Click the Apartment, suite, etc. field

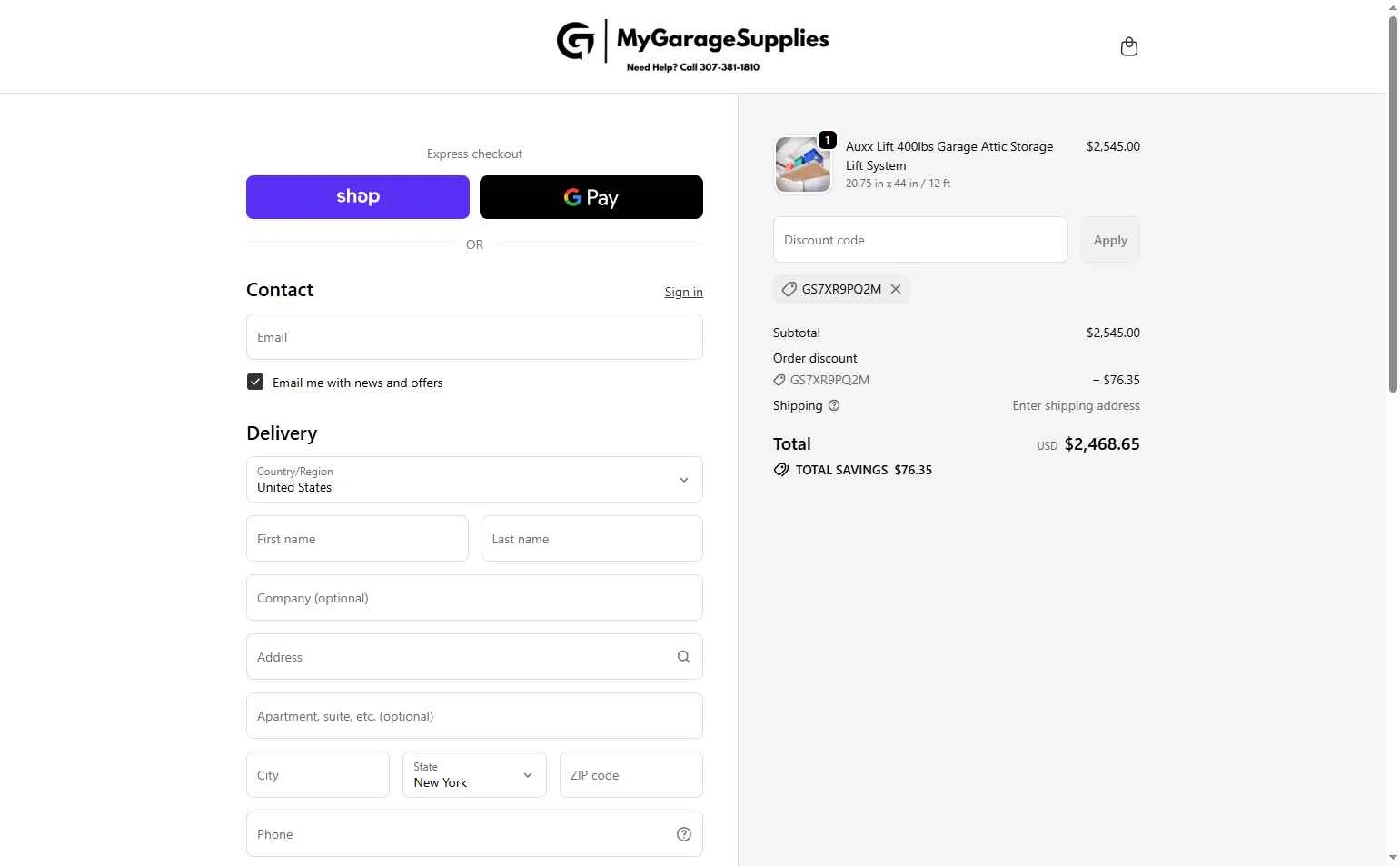pos(474,716)
